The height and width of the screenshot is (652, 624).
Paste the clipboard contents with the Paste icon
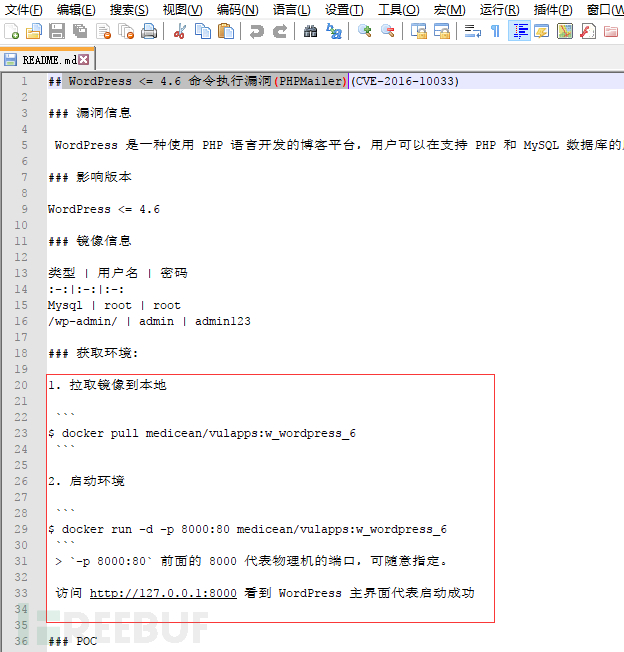tap(226, 31)
